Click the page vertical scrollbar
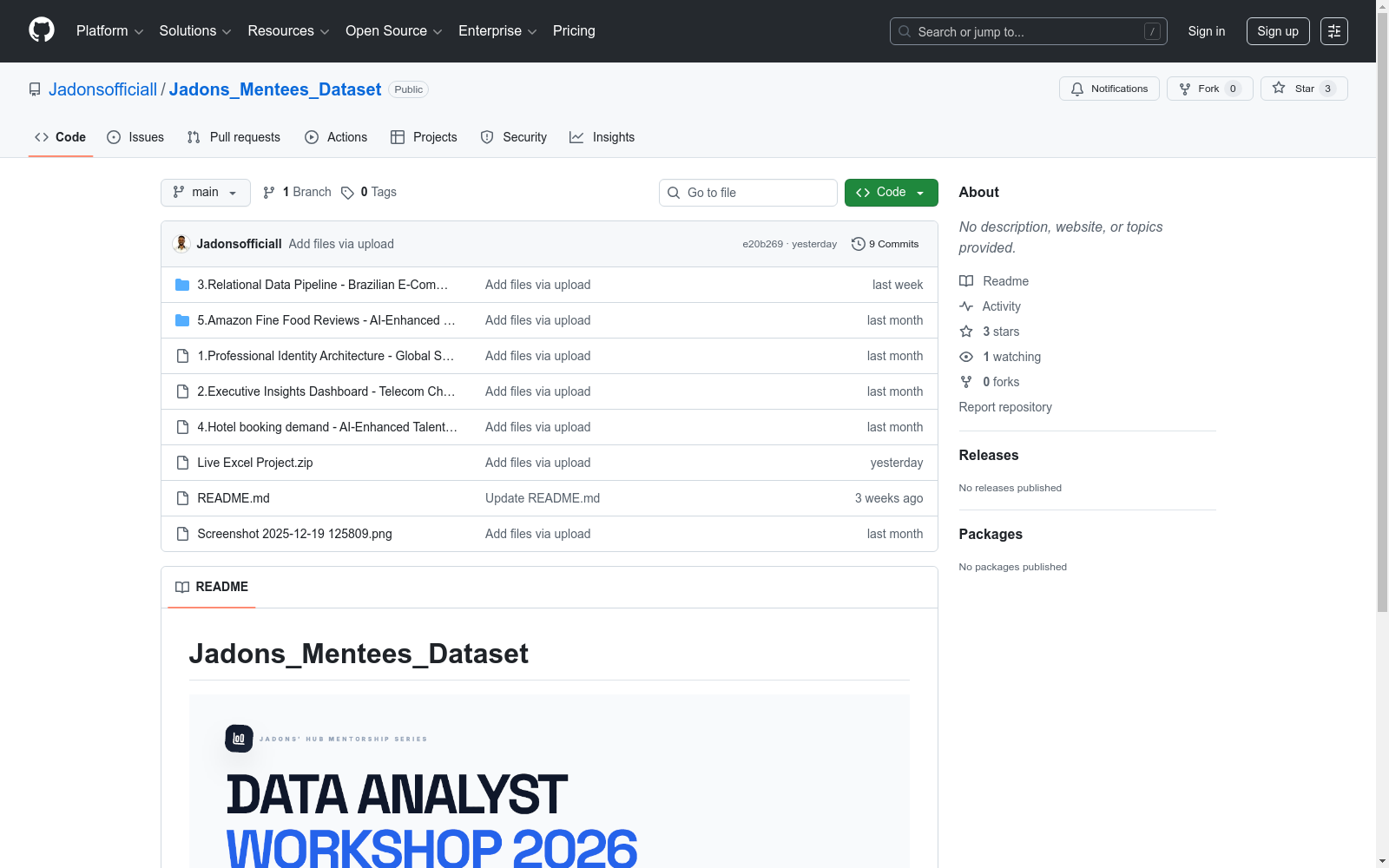The image size is (1389, 868). point(1383,312)
